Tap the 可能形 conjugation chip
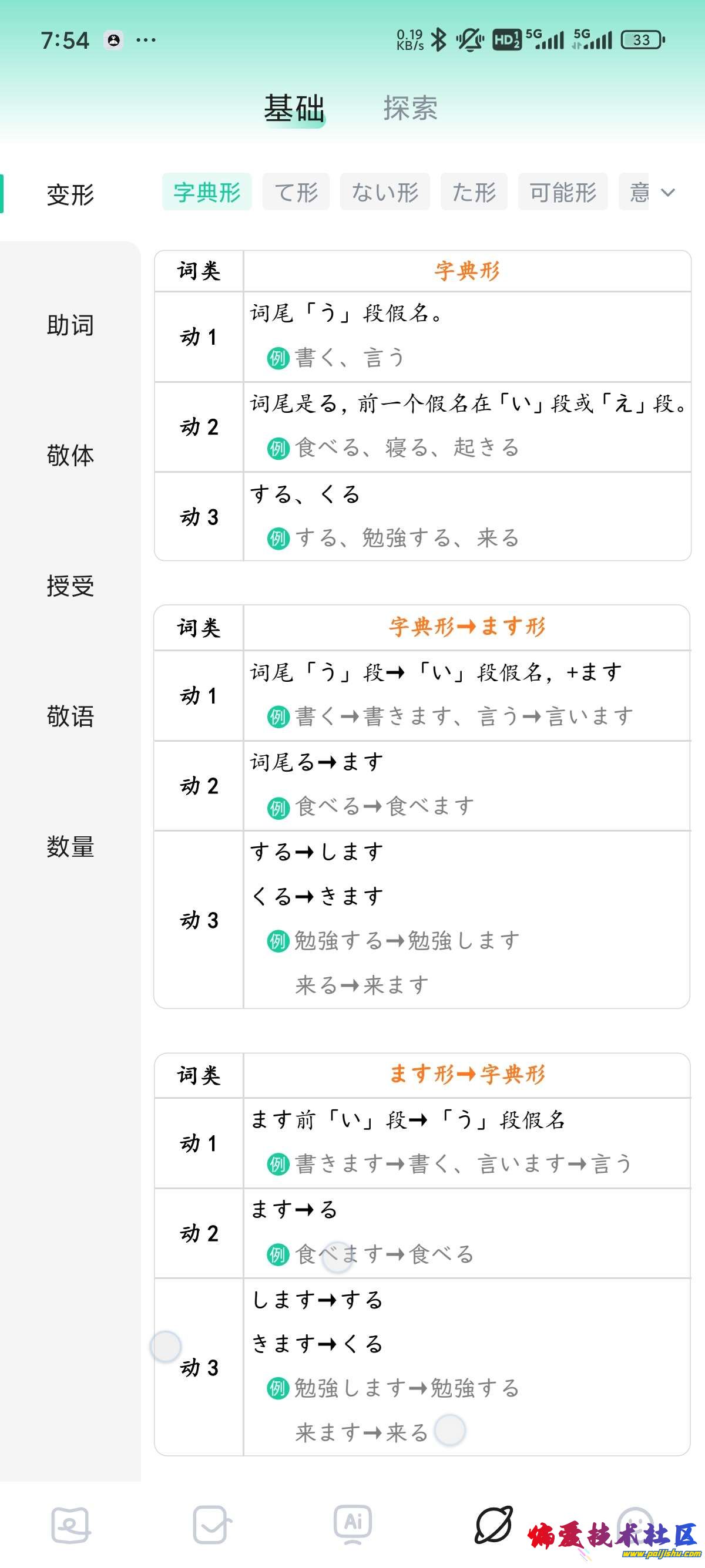 click(563, 193)
